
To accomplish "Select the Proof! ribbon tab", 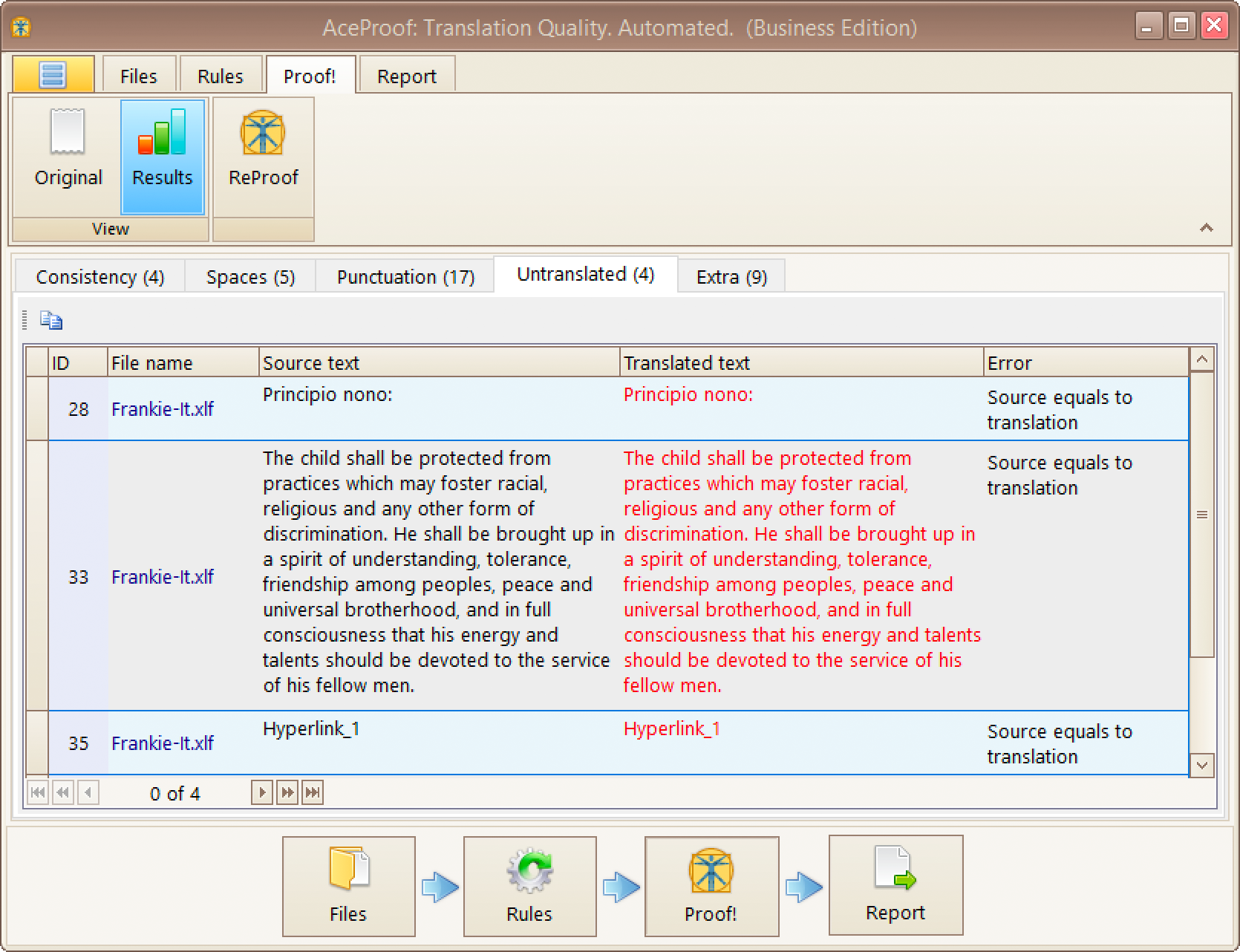I will tap(310, 76).
